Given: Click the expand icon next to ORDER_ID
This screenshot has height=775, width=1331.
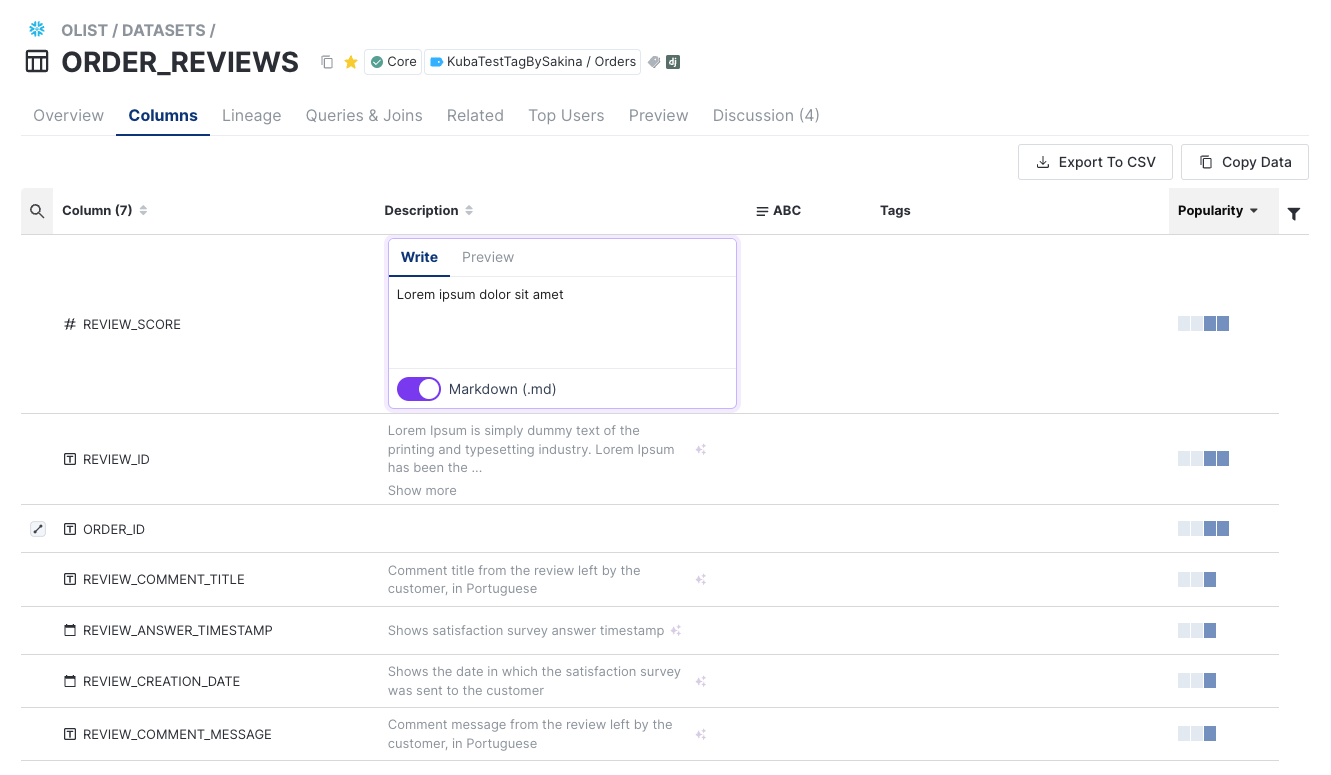Looking at the screenshot, I should (38, 529).
